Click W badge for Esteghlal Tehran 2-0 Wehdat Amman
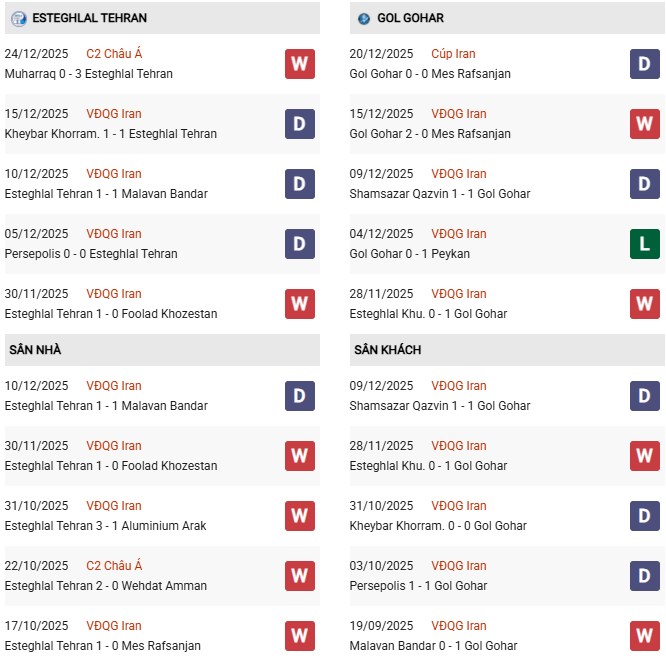Screen dimensions: 666x659 click(x=299, y=576)
